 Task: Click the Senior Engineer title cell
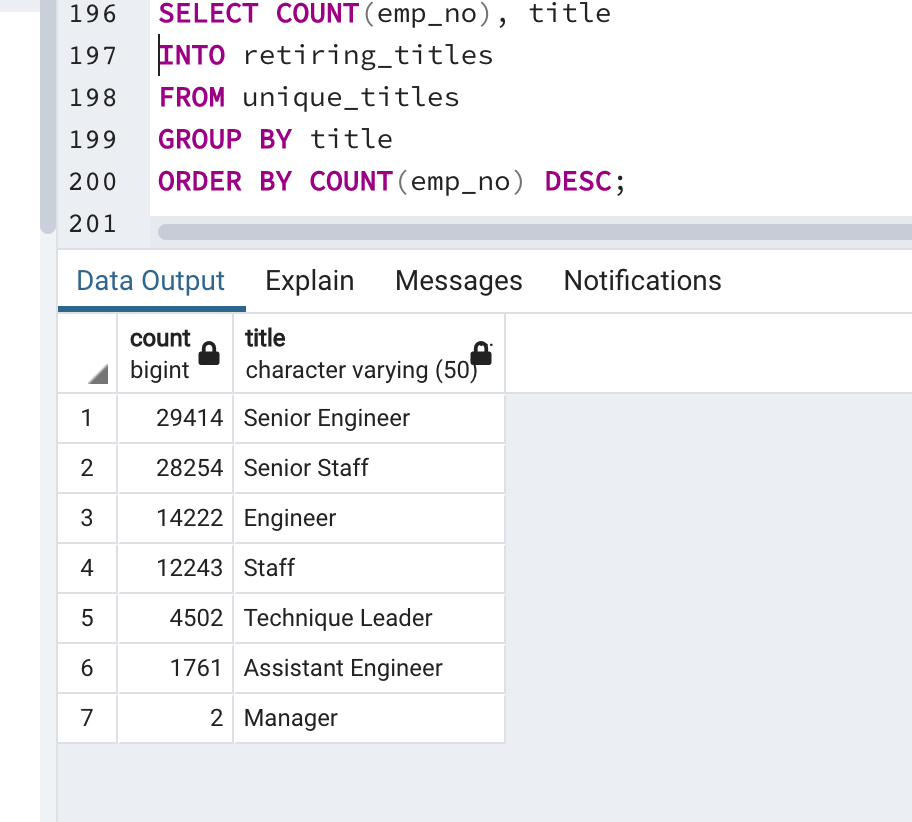coord(369,418)
